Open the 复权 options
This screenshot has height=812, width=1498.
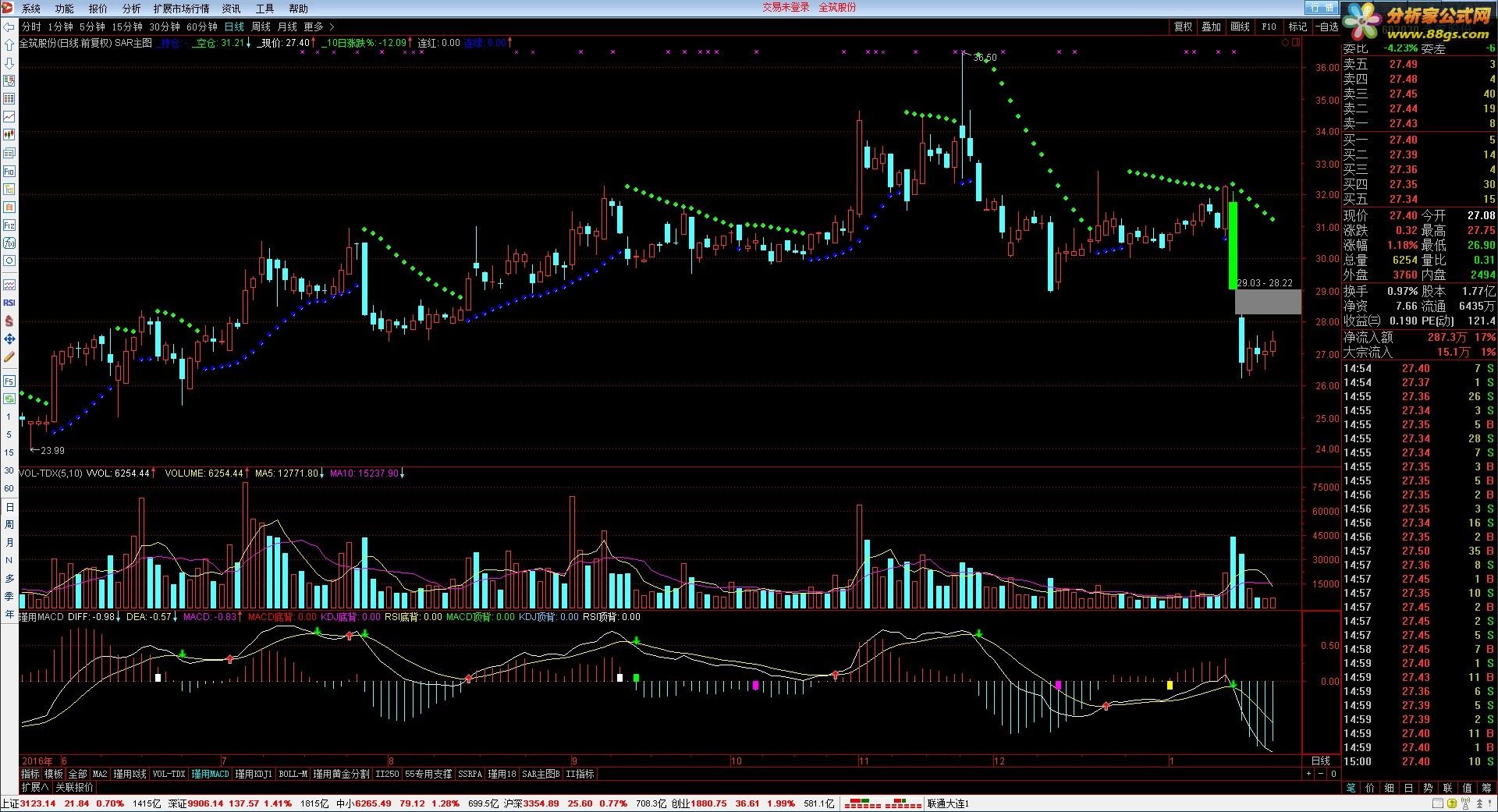coord(1183,27)
